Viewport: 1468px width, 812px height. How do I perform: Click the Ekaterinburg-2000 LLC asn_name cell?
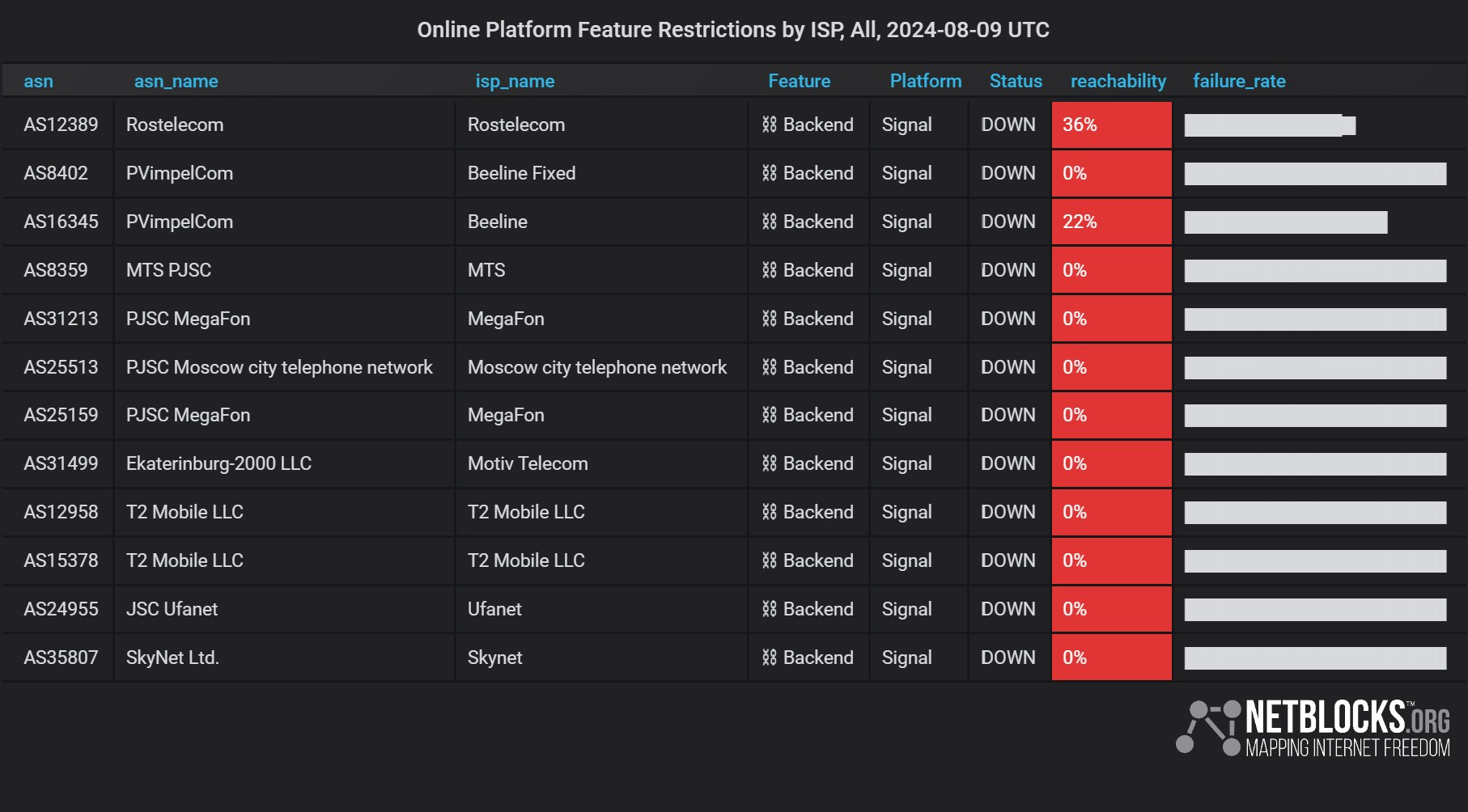coord(284,463)
